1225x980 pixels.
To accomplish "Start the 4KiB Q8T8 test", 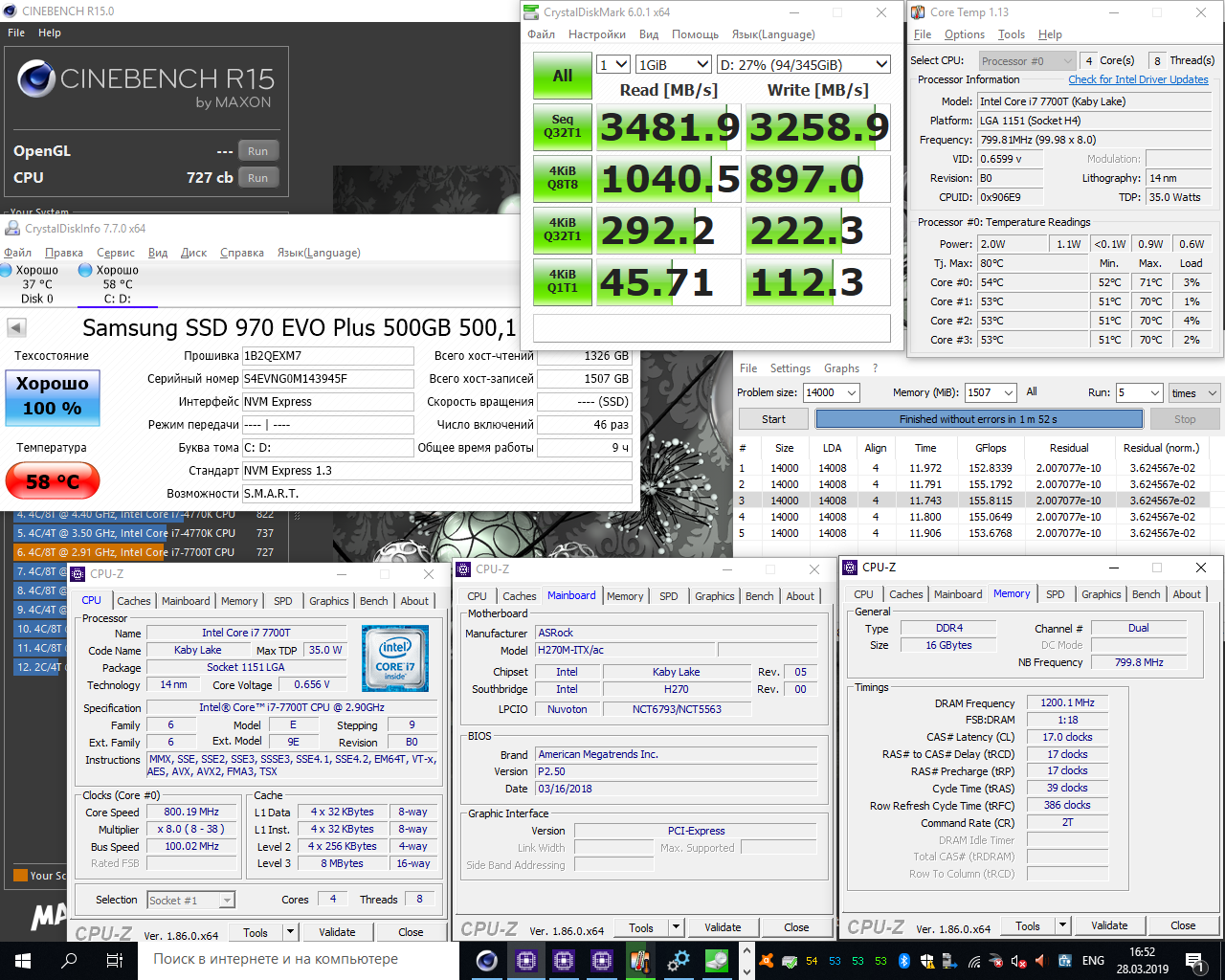I will point(563,178).
